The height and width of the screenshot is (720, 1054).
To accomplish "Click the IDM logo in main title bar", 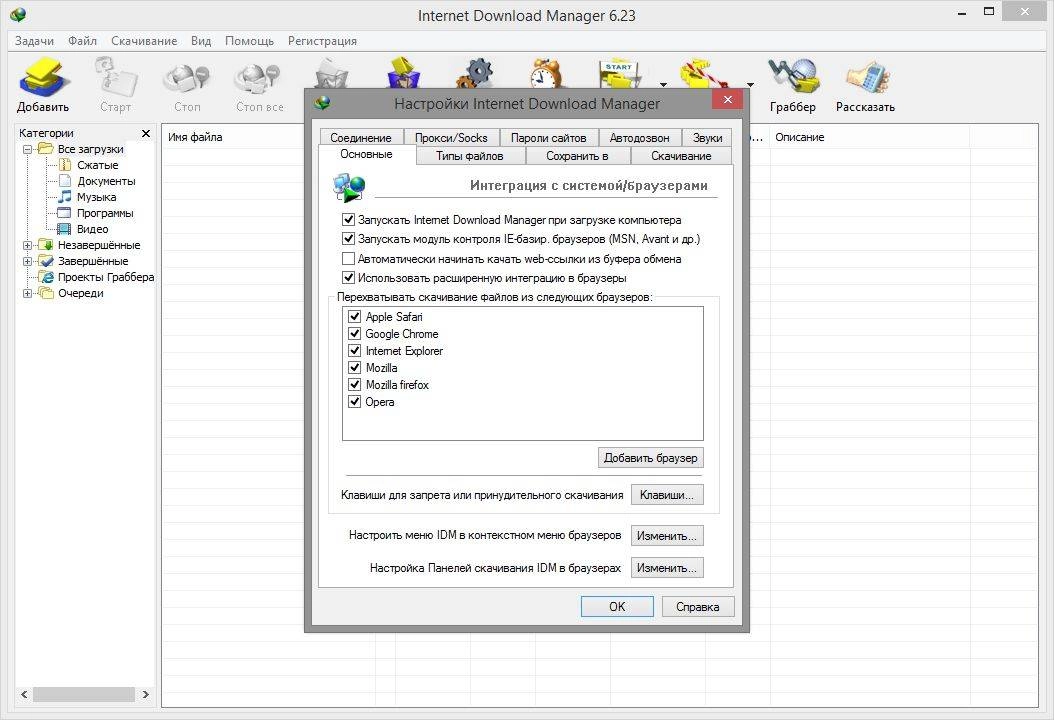I will tap(18, 14).
